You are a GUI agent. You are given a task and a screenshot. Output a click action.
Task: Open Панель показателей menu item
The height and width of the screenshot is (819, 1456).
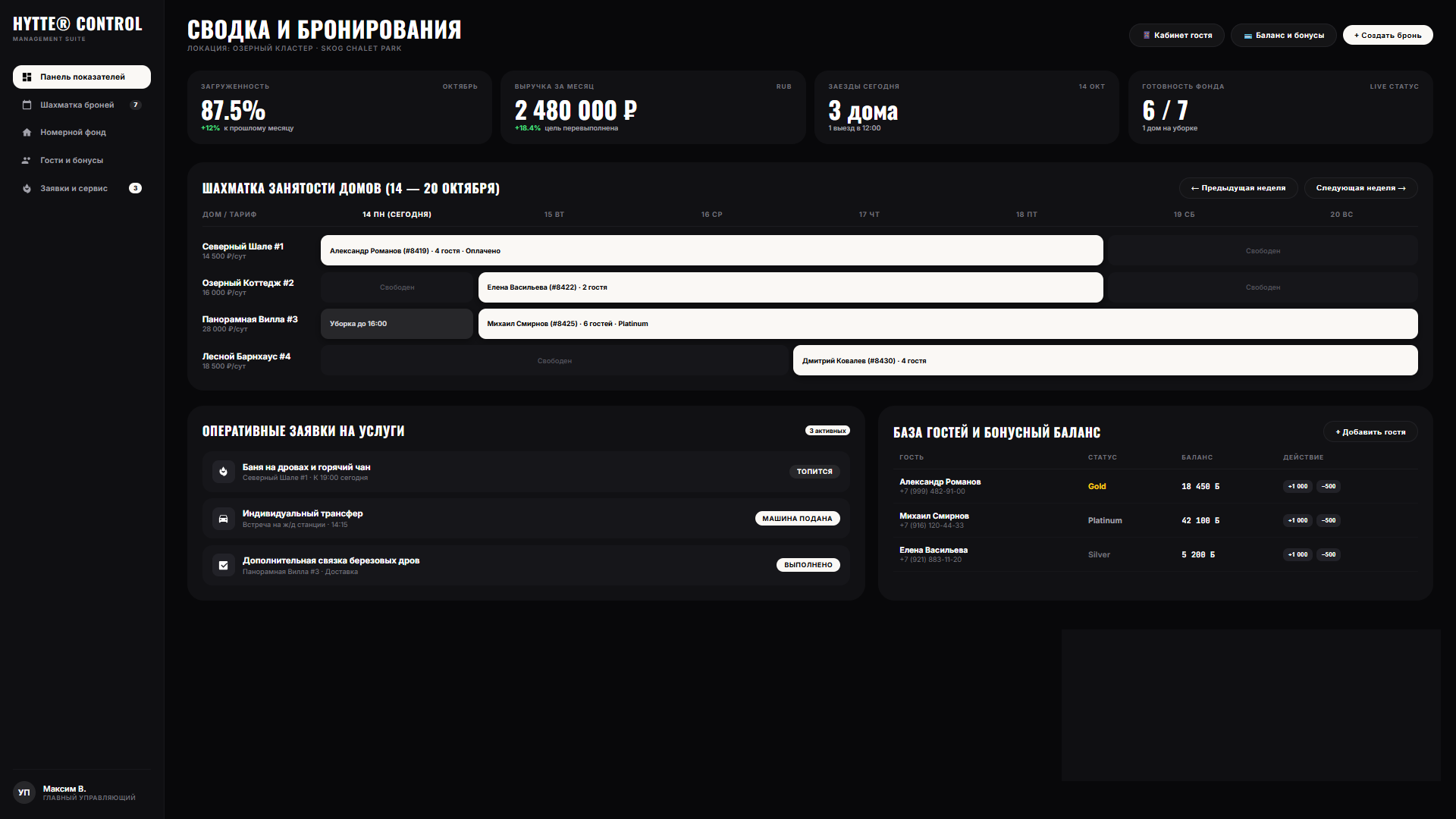(x=82, y=77)
